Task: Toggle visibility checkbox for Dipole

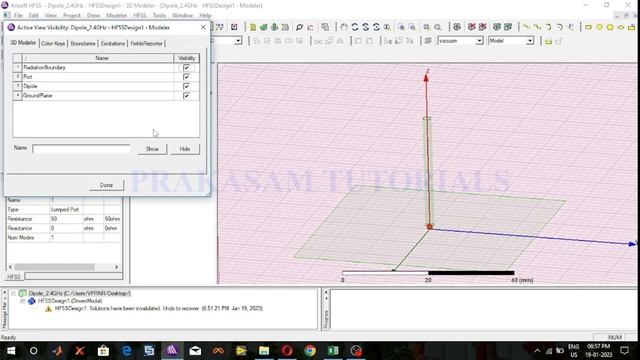Action: coord(187,86)
